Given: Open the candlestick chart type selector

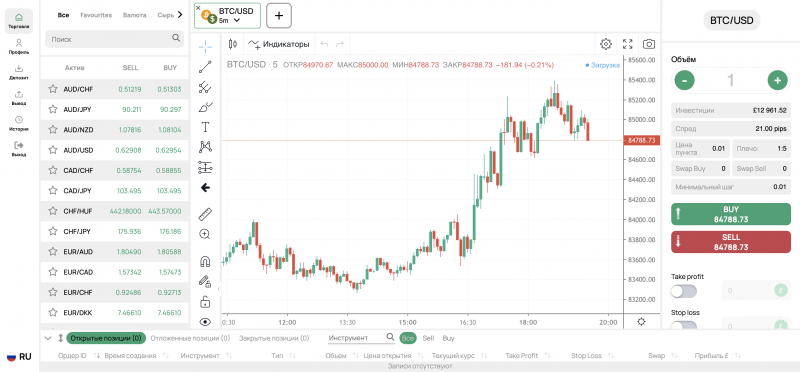Looking at the screenshot, I should click(x=233, y=44).
